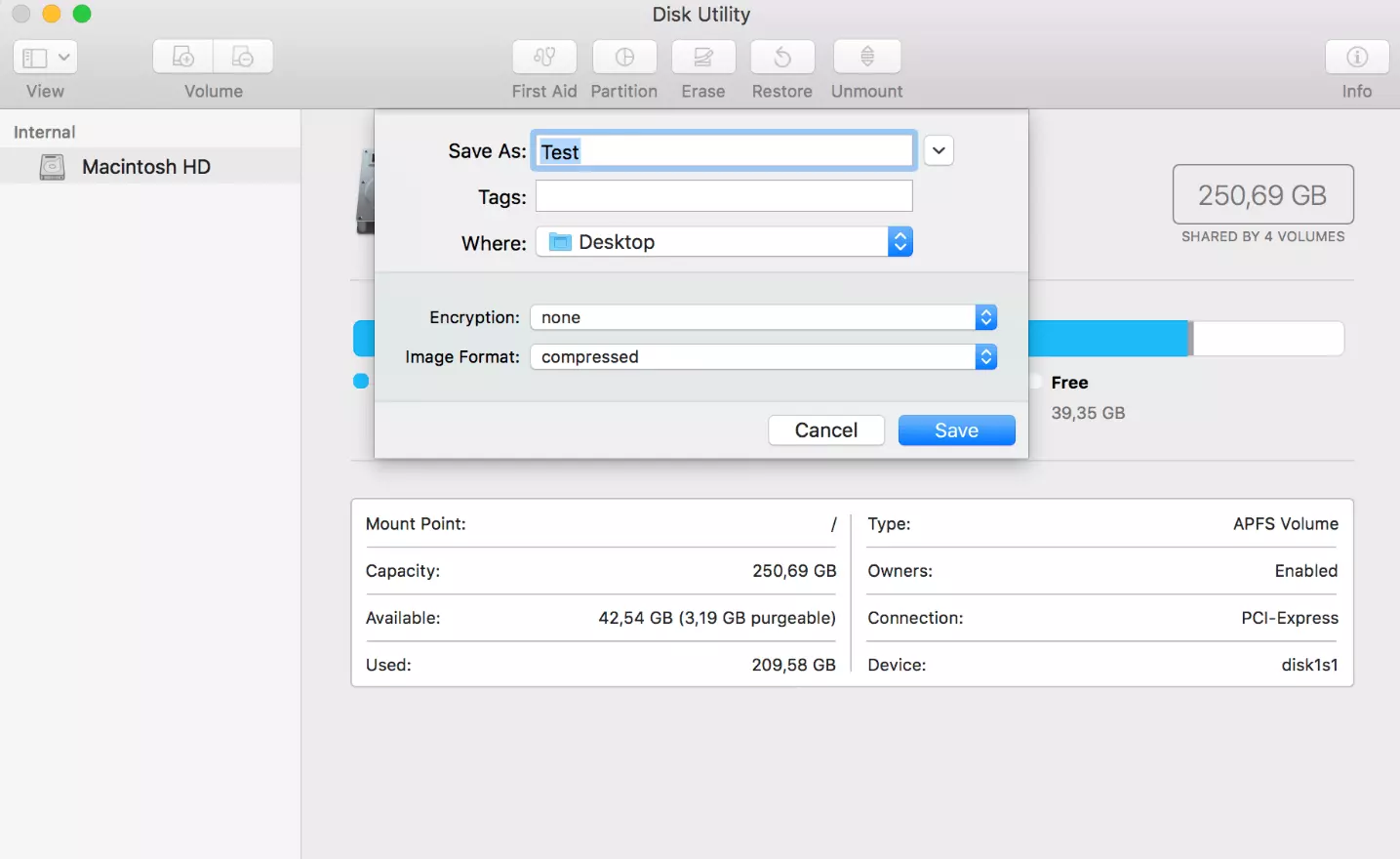Open the Where location dropdown
The width and height of the screenshot is (1400, 859).
tap(724, 242)
